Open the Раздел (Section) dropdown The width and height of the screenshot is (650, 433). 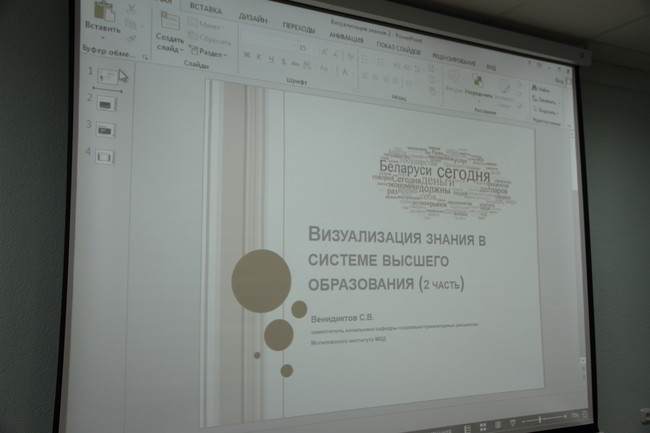(x=208, y=52)
